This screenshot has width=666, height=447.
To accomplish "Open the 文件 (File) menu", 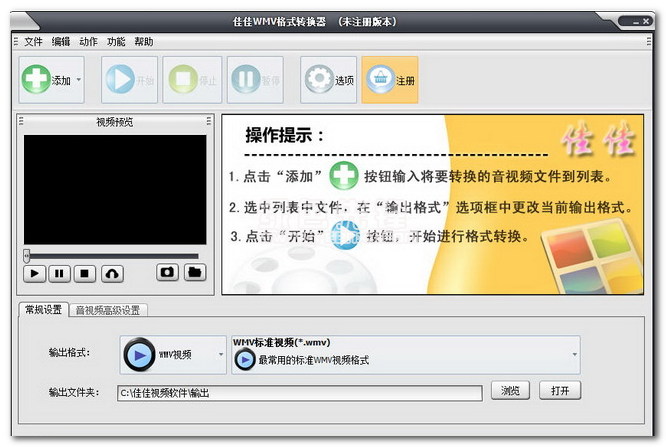I will pos(34,42).
